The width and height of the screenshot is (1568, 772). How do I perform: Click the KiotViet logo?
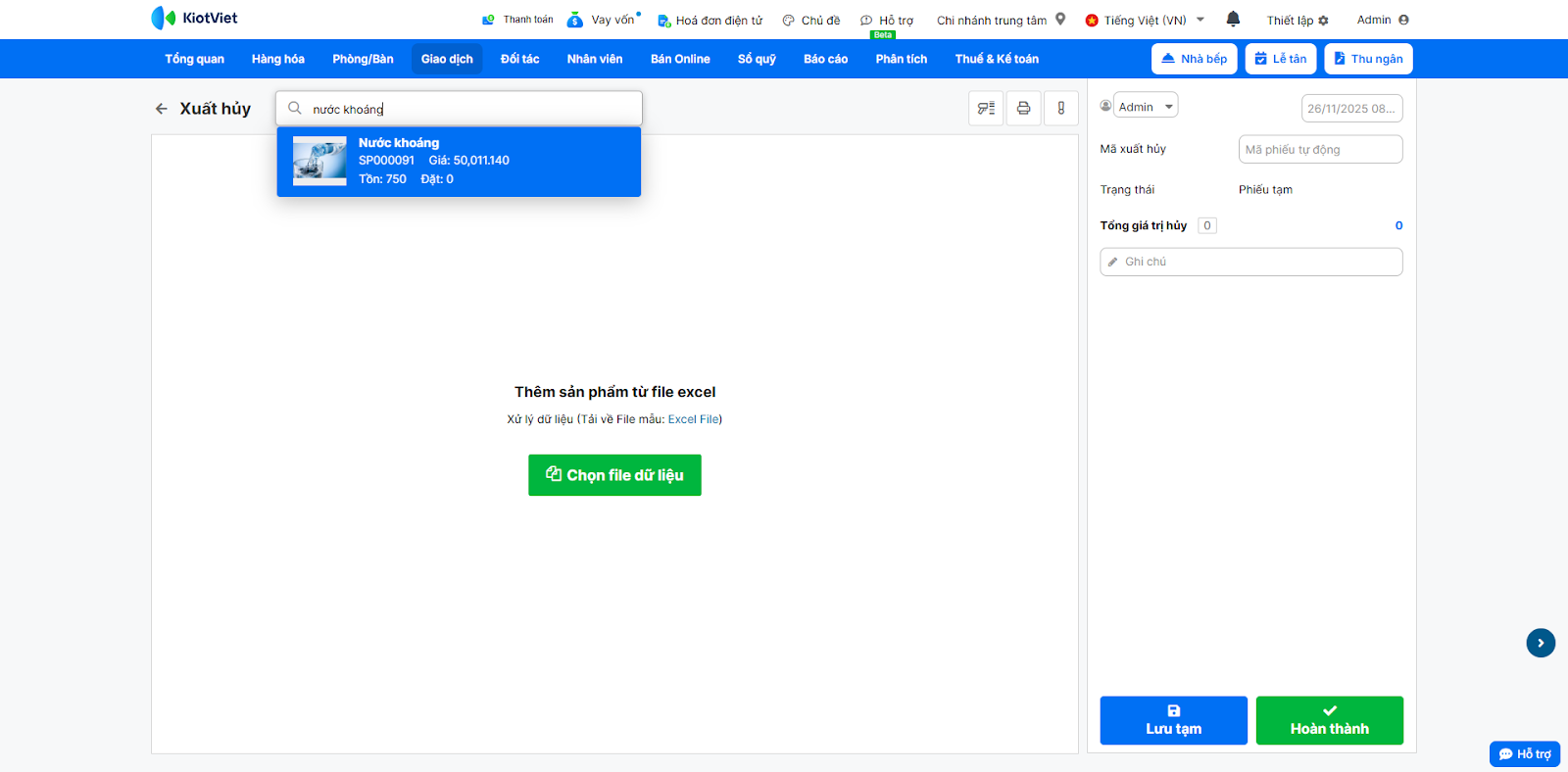(194, 18)
